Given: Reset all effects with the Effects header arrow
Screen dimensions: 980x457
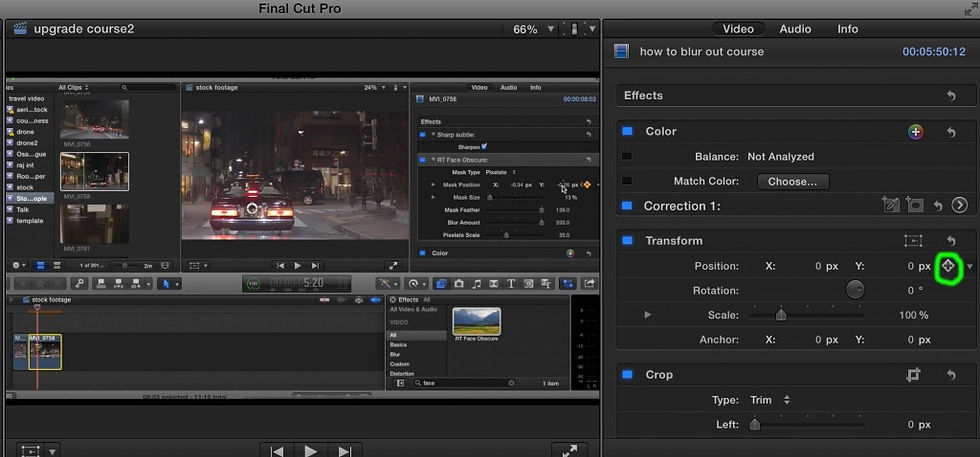Looking at the screenshot, I should (x=951, y=96).
